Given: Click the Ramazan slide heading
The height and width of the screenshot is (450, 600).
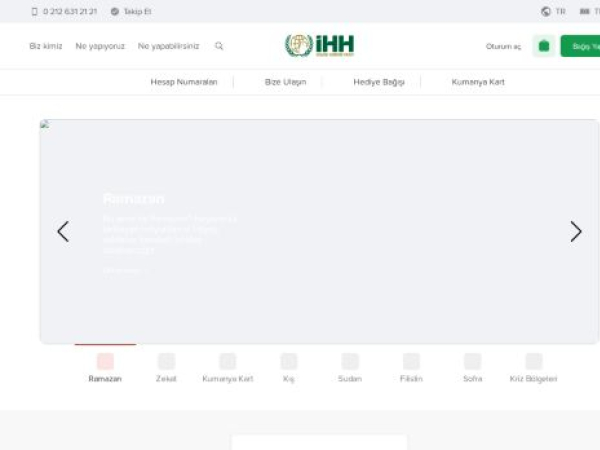Looking at the screenshot, I should pyautogui.click(x=134, y=199).
